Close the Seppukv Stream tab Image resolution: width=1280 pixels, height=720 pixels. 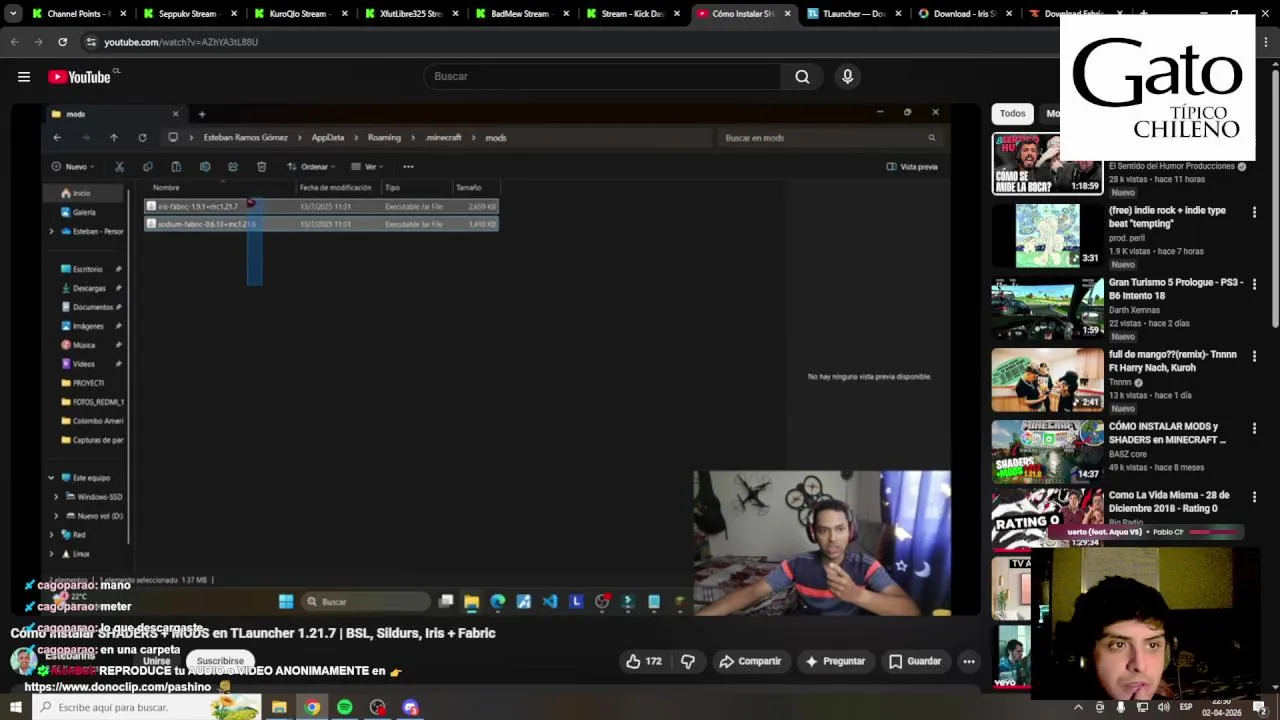point(234,14)
